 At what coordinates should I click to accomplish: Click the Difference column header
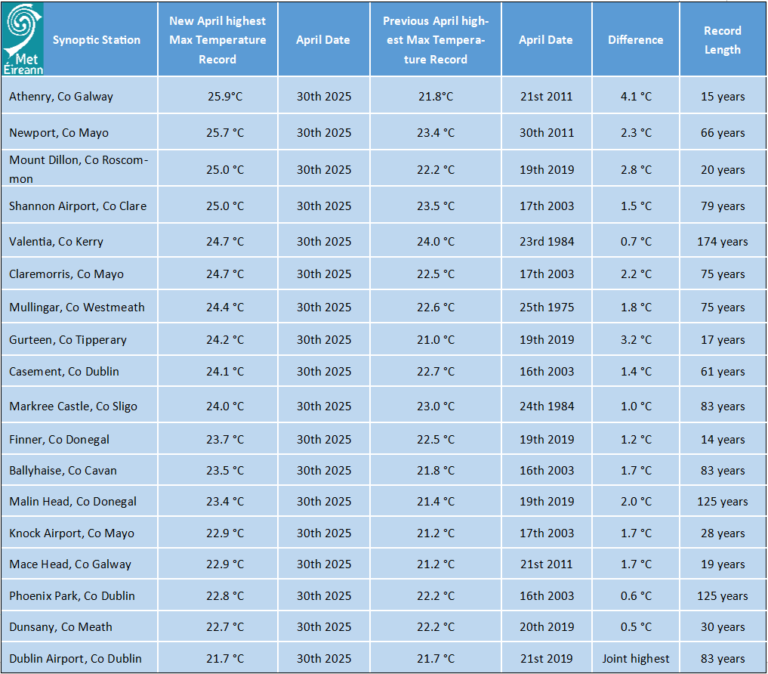pyautogui.click(x=635, y=39)
